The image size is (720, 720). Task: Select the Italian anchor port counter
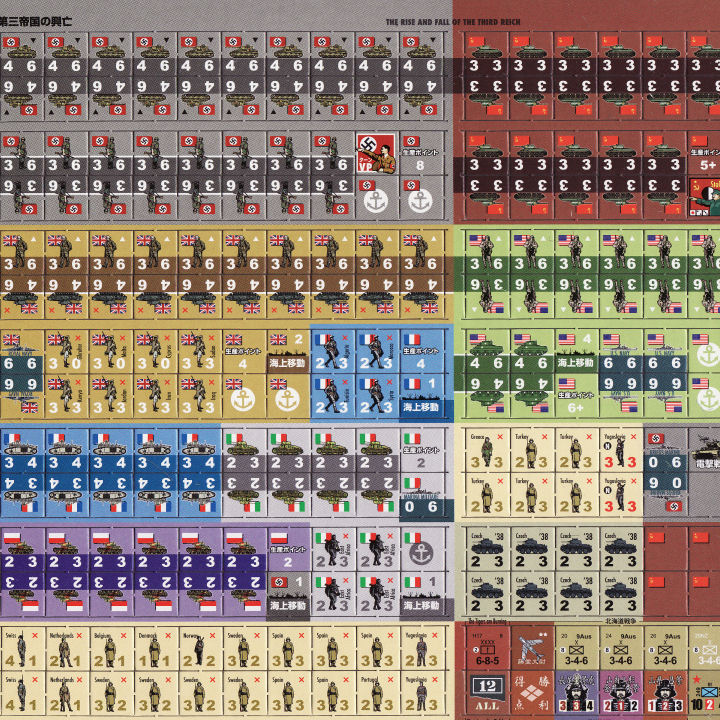pyautogui.click(x=420, y=550)
